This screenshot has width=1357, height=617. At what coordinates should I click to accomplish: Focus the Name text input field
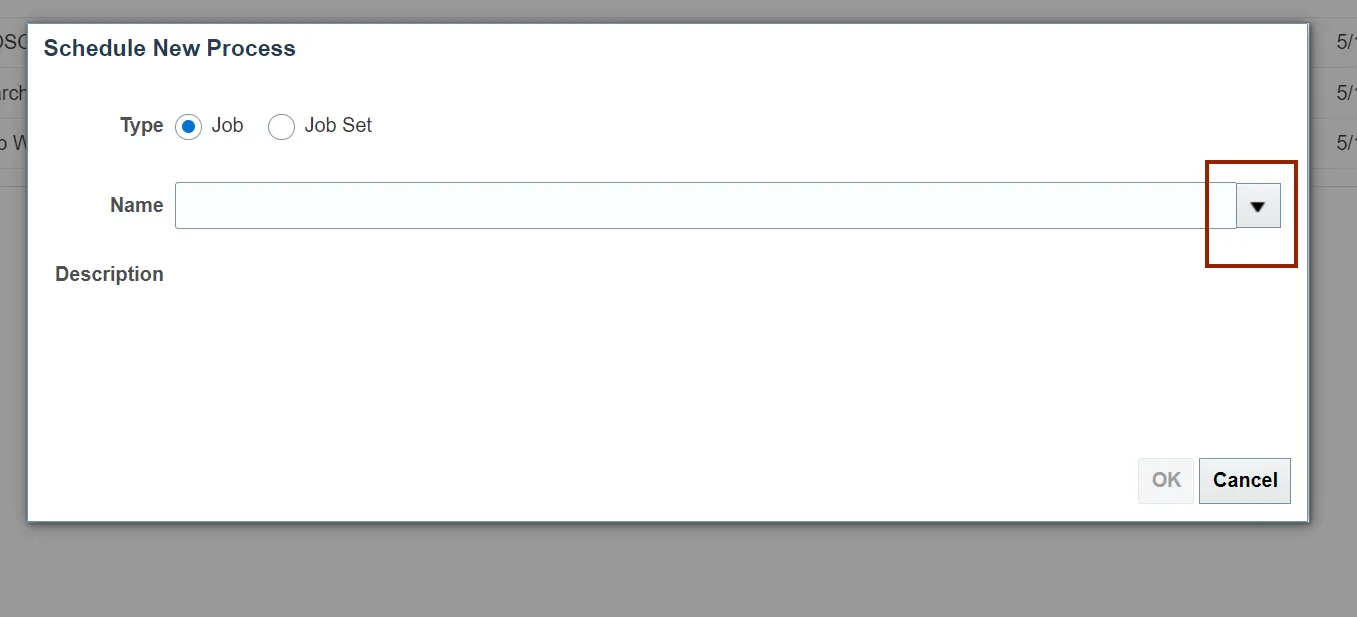[705, 205]
